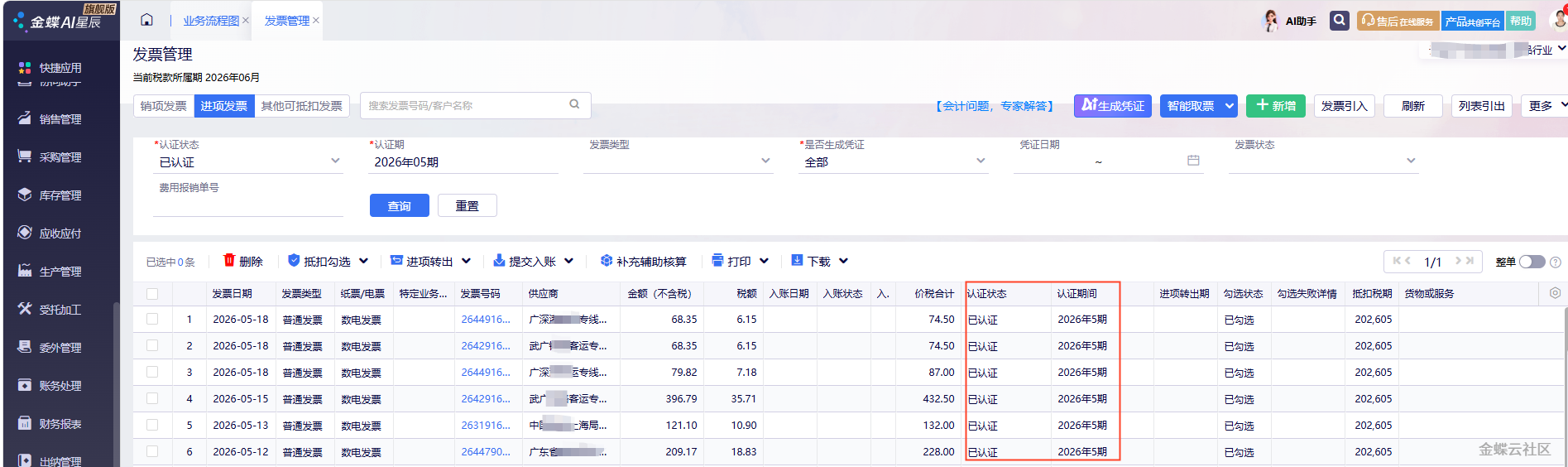
Task: Open the AI助手 assistant
Action: coord(1289,21)
